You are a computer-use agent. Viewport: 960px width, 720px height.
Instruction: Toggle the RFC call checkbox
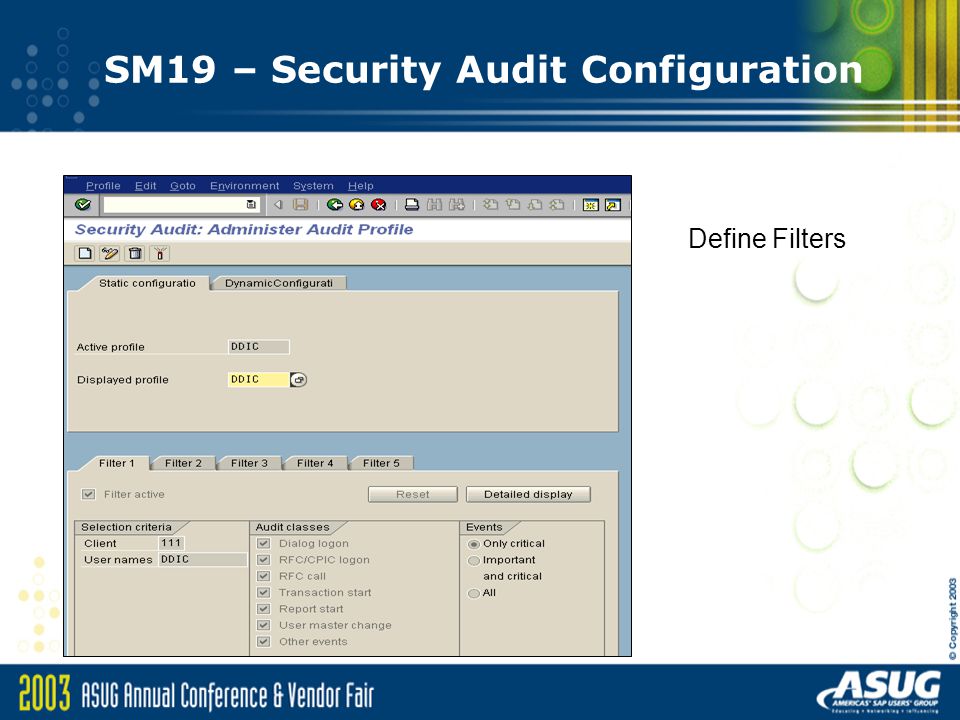(264, 576)
